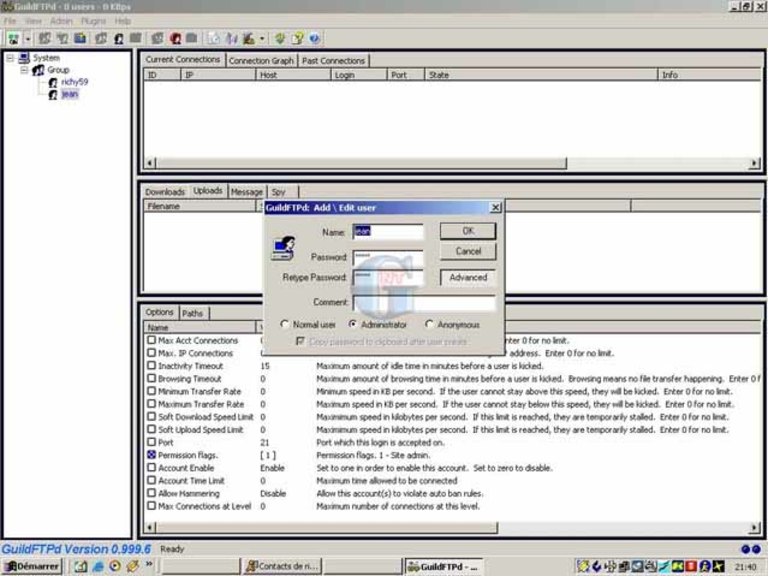This screenshot has height=576, width=768.
Task: Click the green system tray icon
Action: coord(678,566)
